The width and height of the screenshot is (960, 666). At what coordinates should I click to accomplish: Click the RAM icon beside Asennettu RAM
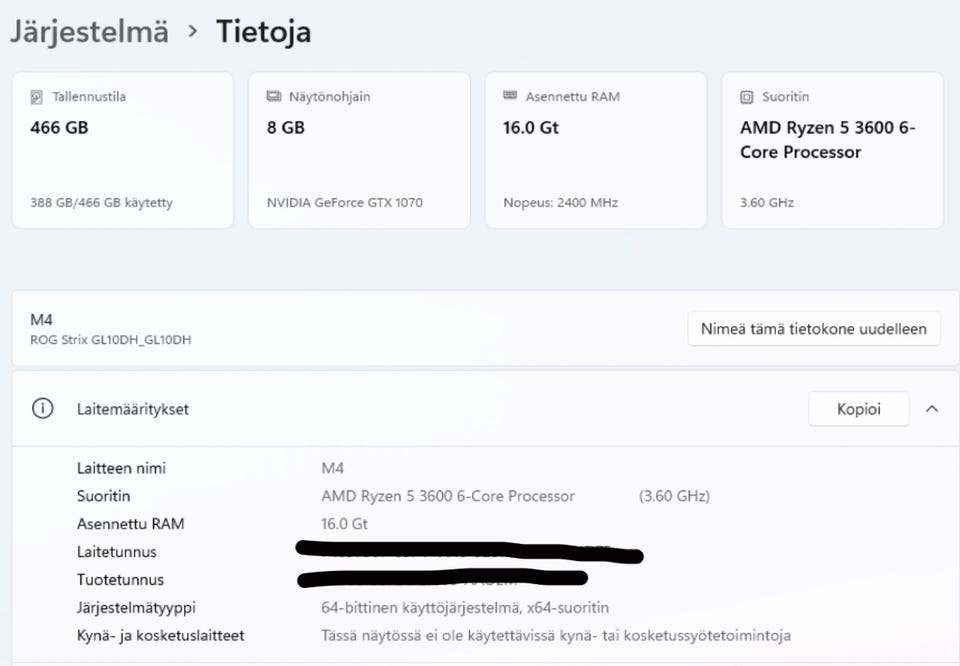coord(510,97)
